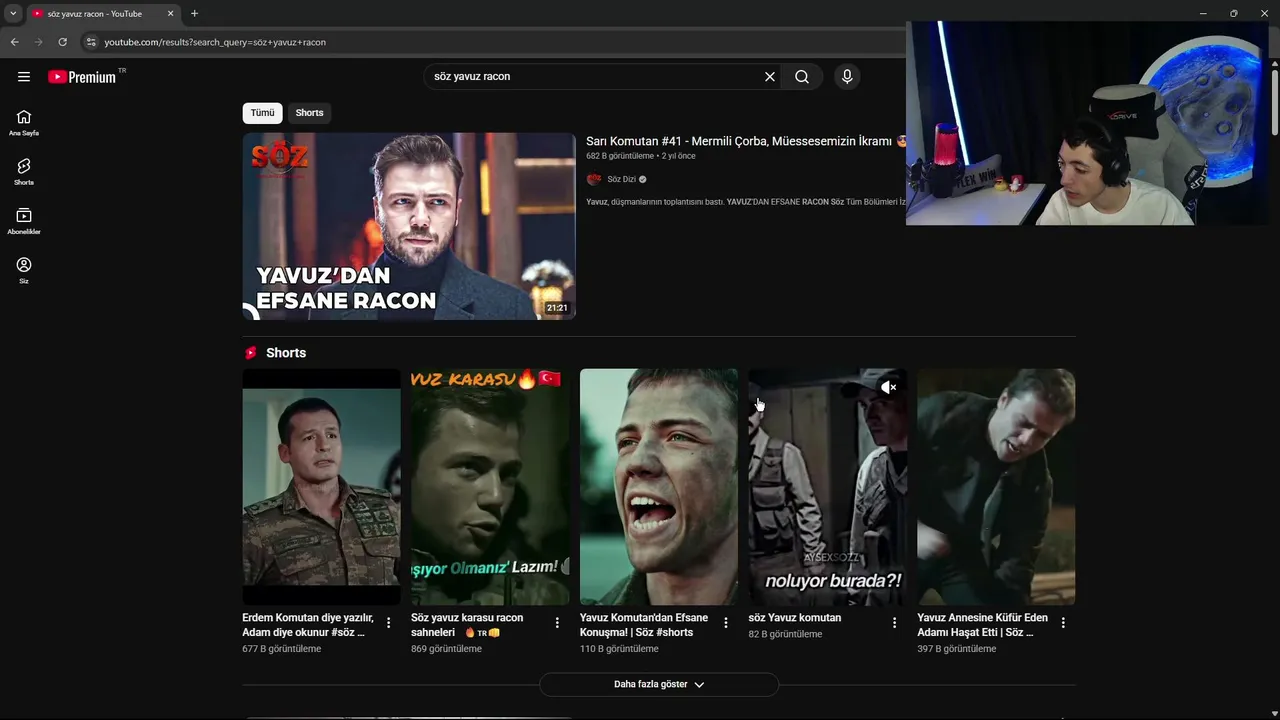This screenshot has width=1280, height=720.
Task: Click the browser address bar URL
Action: pyautogui.click(x=215, y=42)
